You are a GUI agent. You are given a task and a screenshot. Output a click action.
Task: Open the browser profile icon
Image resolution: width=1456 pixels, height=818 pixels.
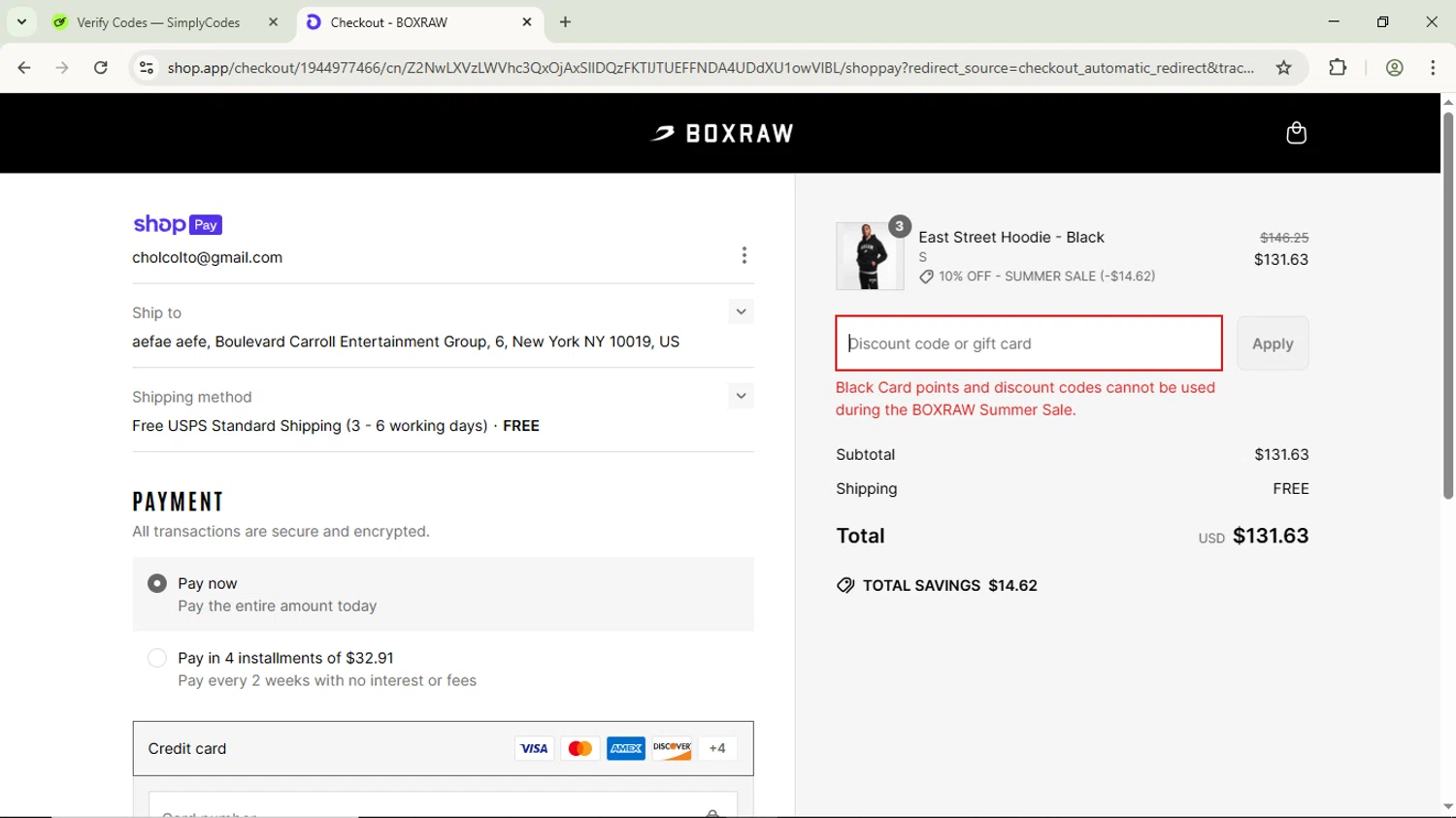click(x=1395, y=67)
